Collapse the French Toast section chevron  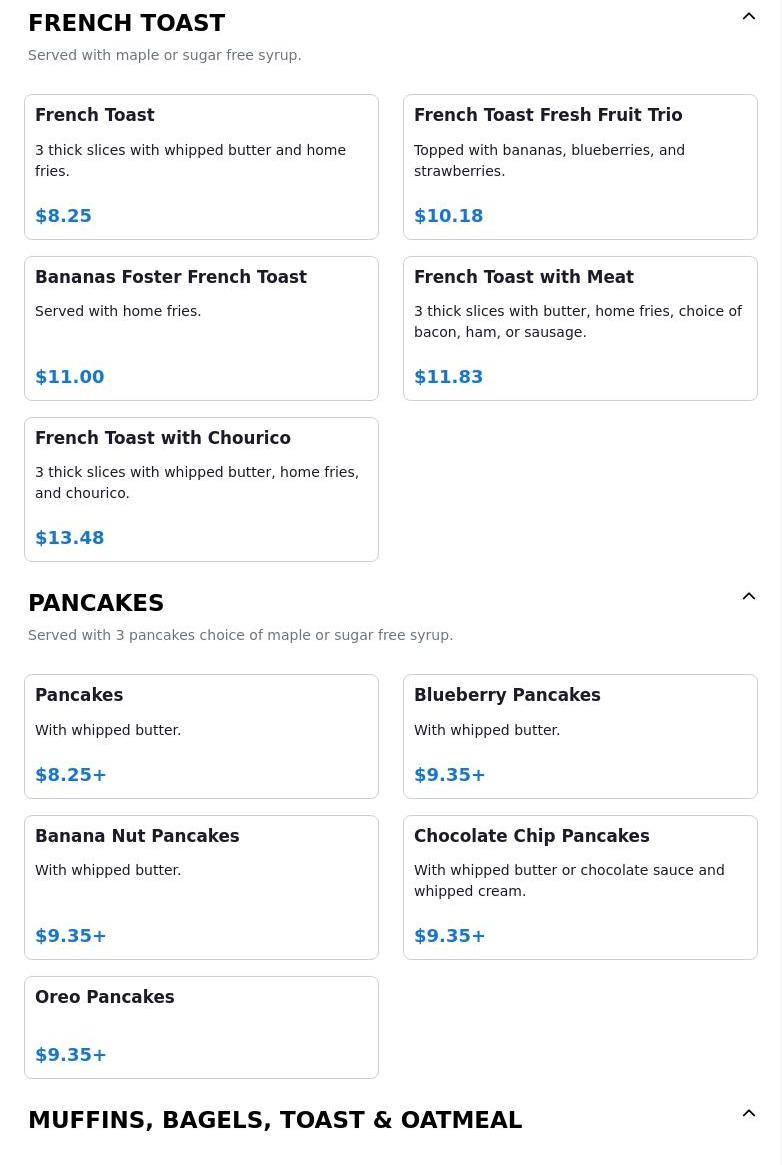(x=748, y=17)
